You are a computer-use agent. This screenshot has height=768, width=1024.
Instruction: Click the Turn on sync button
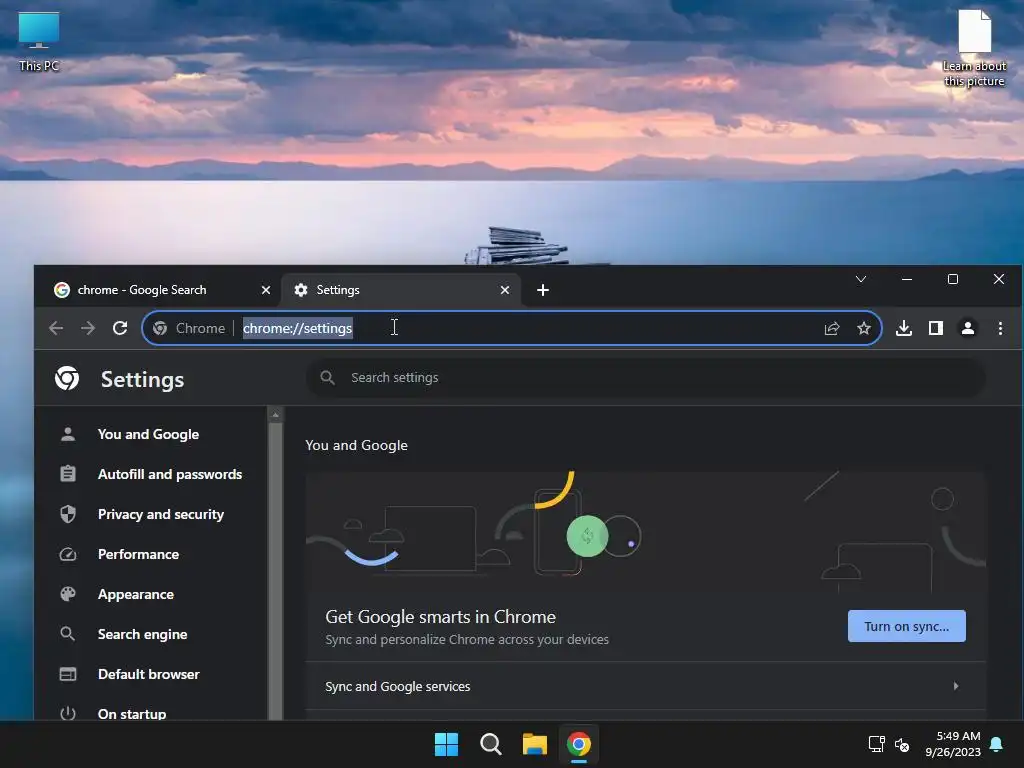click(x=906, y=626)
